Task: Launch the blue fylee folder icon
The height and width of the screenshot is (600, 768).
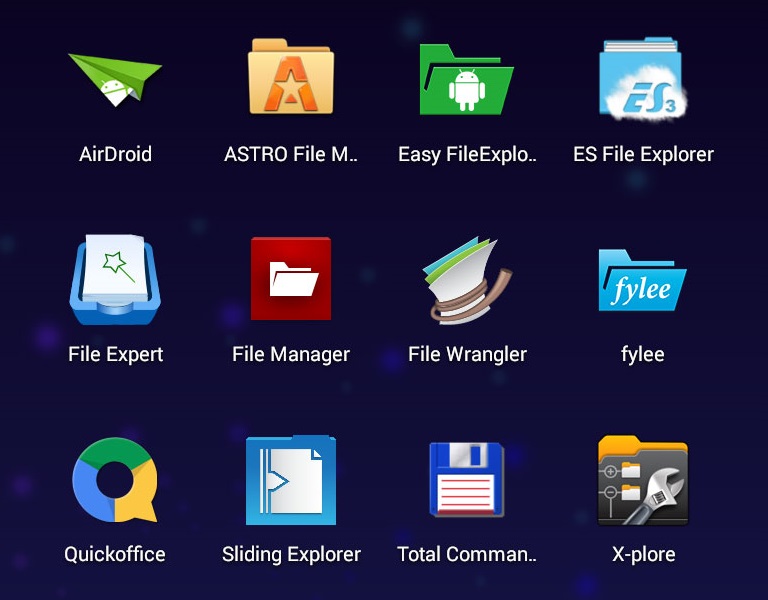Action: (642, 280)
